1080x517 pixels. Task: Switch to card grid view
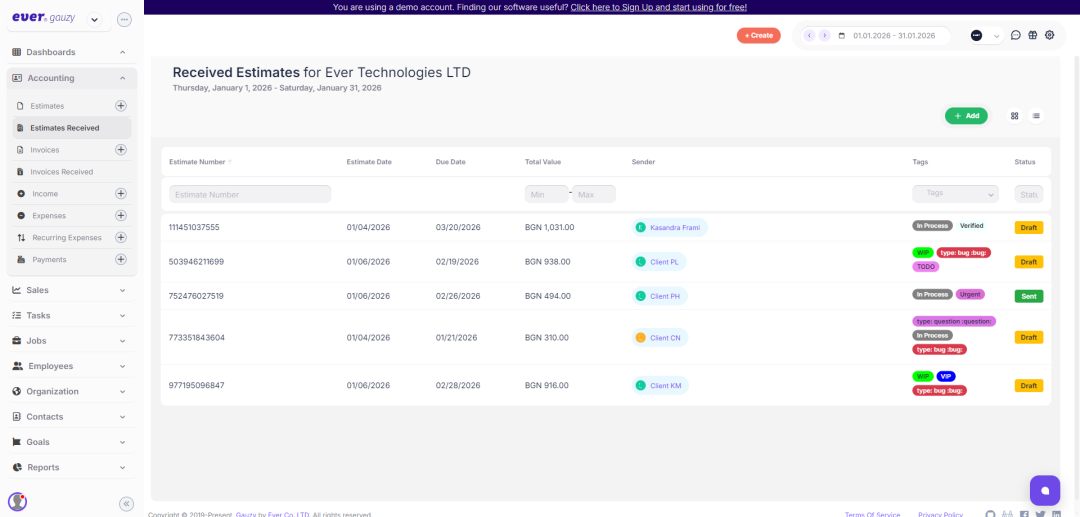point(1014,116)
